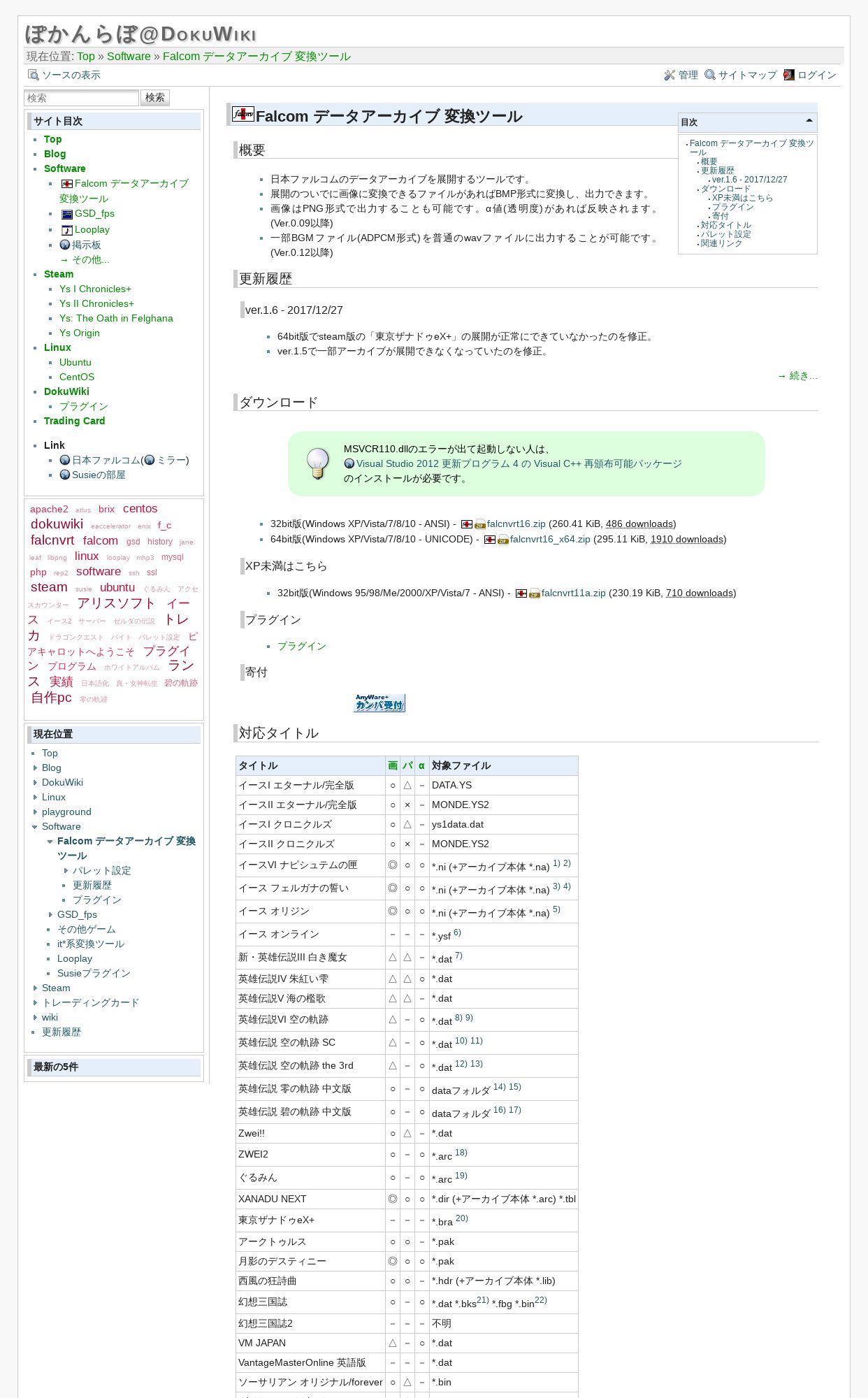
Task: Download falcnvrt16_x64.zip file
Action: point(550,540)
